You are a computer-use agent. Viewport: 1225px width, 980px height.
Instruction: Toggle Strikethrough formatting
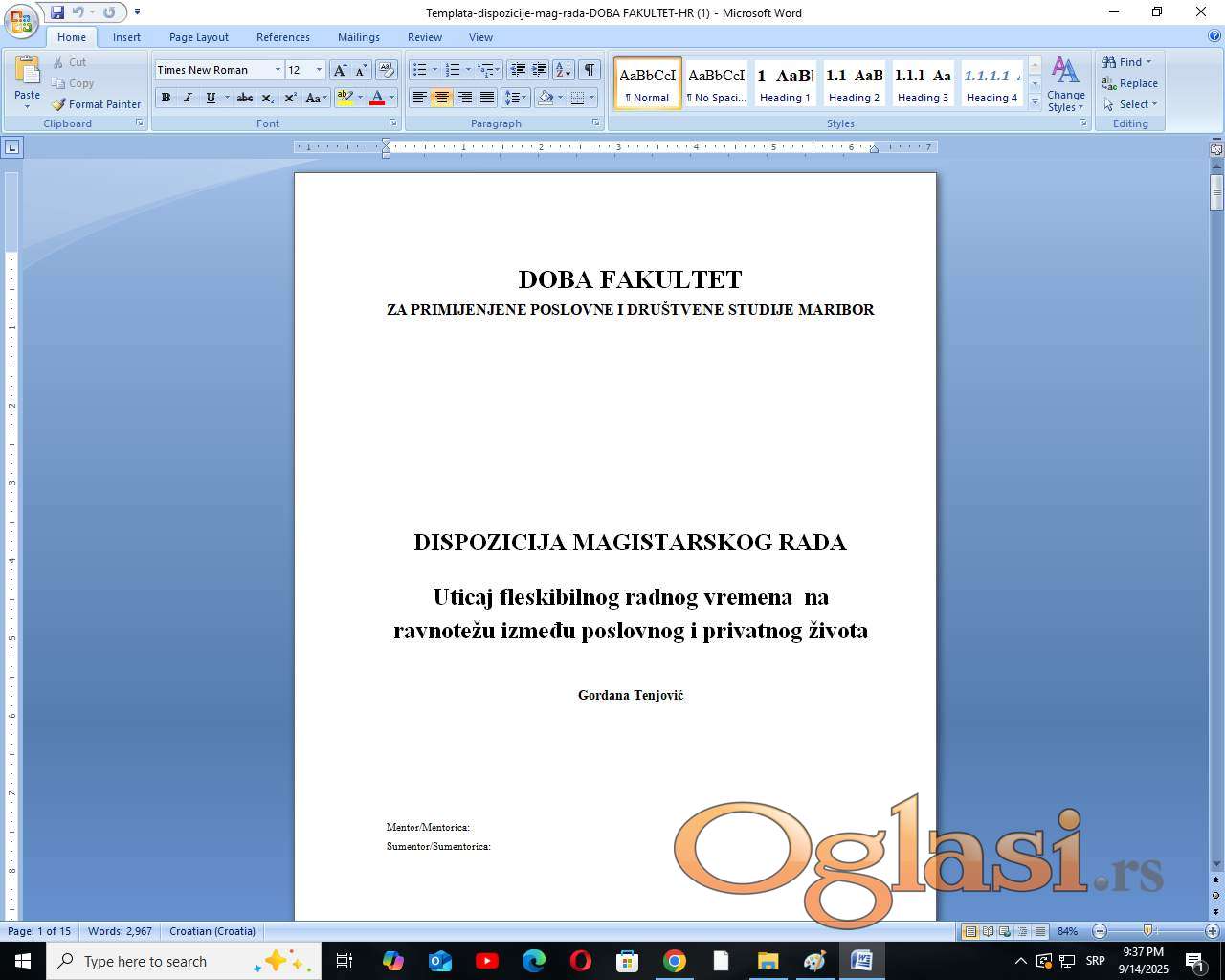[x=245, y=98]
